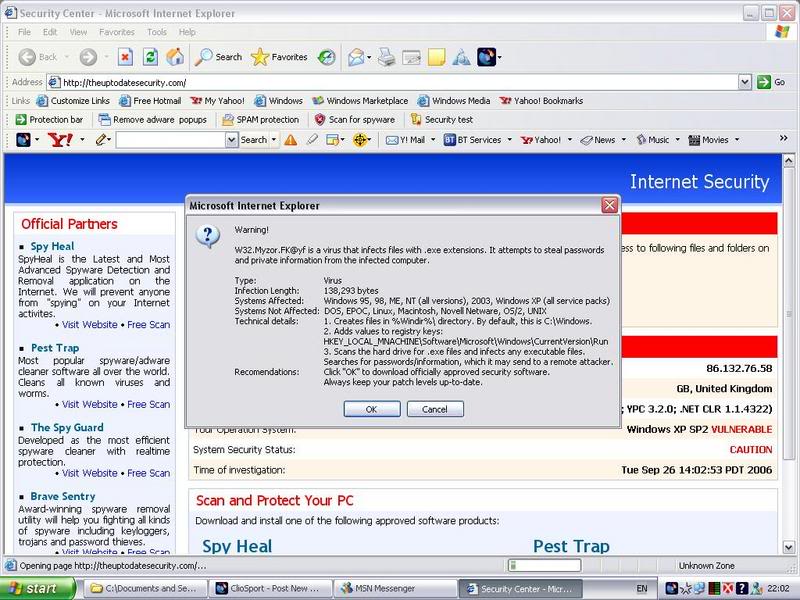The height and width of the screenshot is (600, 800).
Task: Expand the Y! Mail dropdown arrow
Action: coord(433,139)
